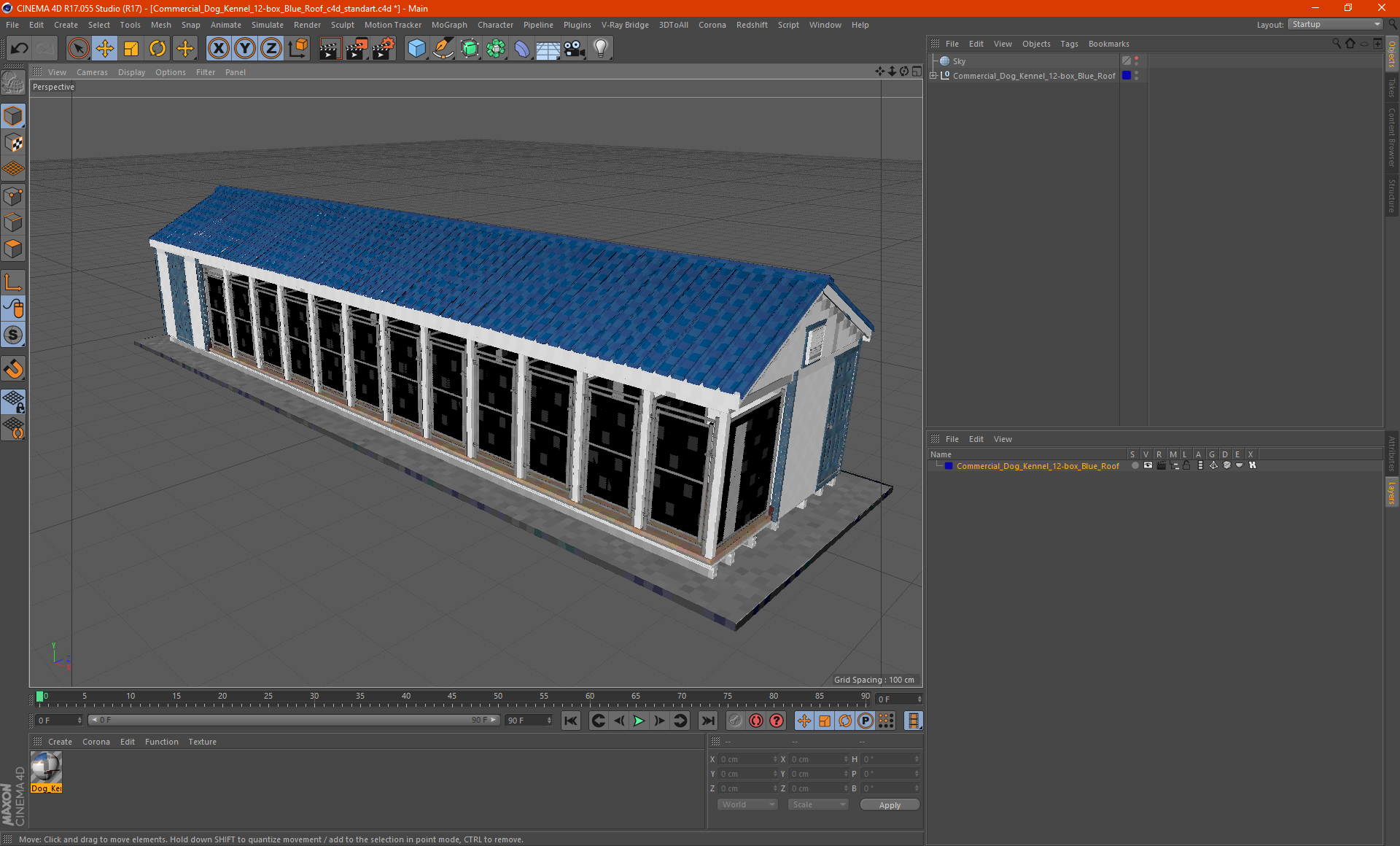This screenshot has width=1400, height=846.
Task: Toggle the lock icon for kennel layer
Action: pyautogui.click(x=1187, y=465)
